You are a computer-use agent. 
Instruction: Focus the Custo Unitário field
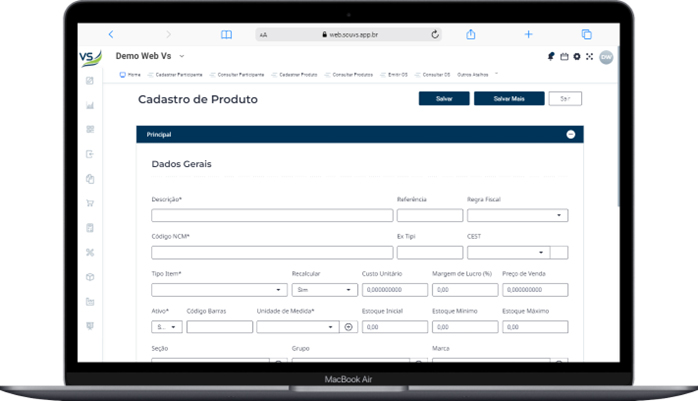pos(395,290)
